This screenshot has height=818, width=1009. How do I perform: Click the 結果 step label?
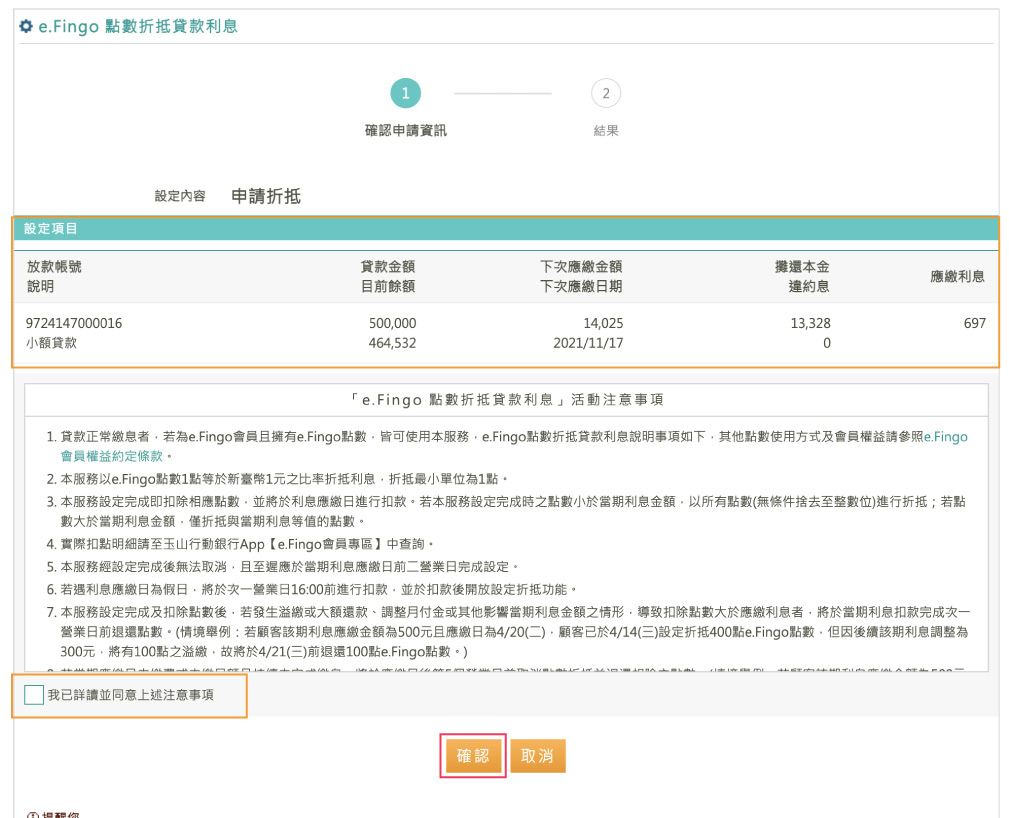(606, 131)
